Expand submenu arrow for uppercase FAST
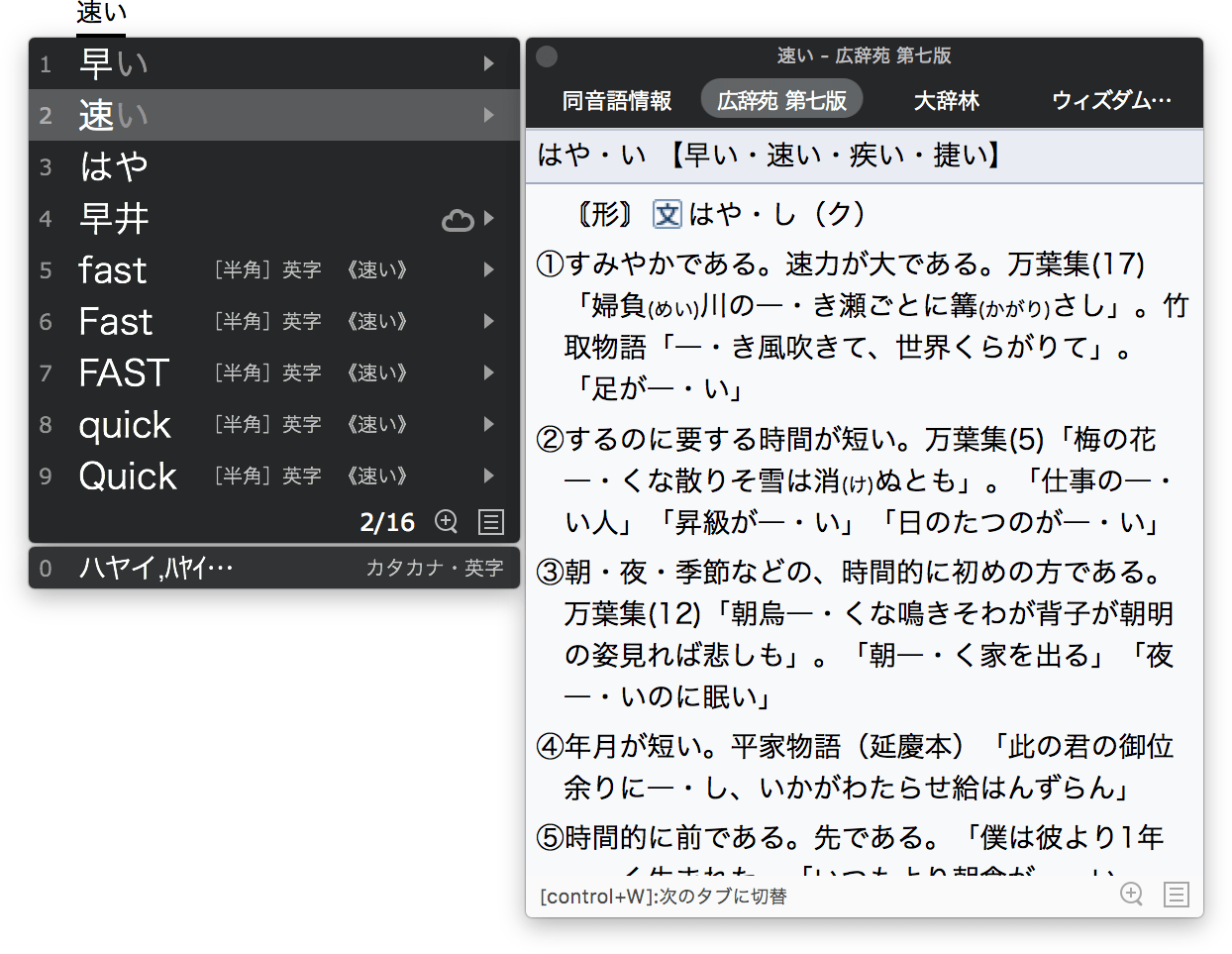 coord(488,372)
